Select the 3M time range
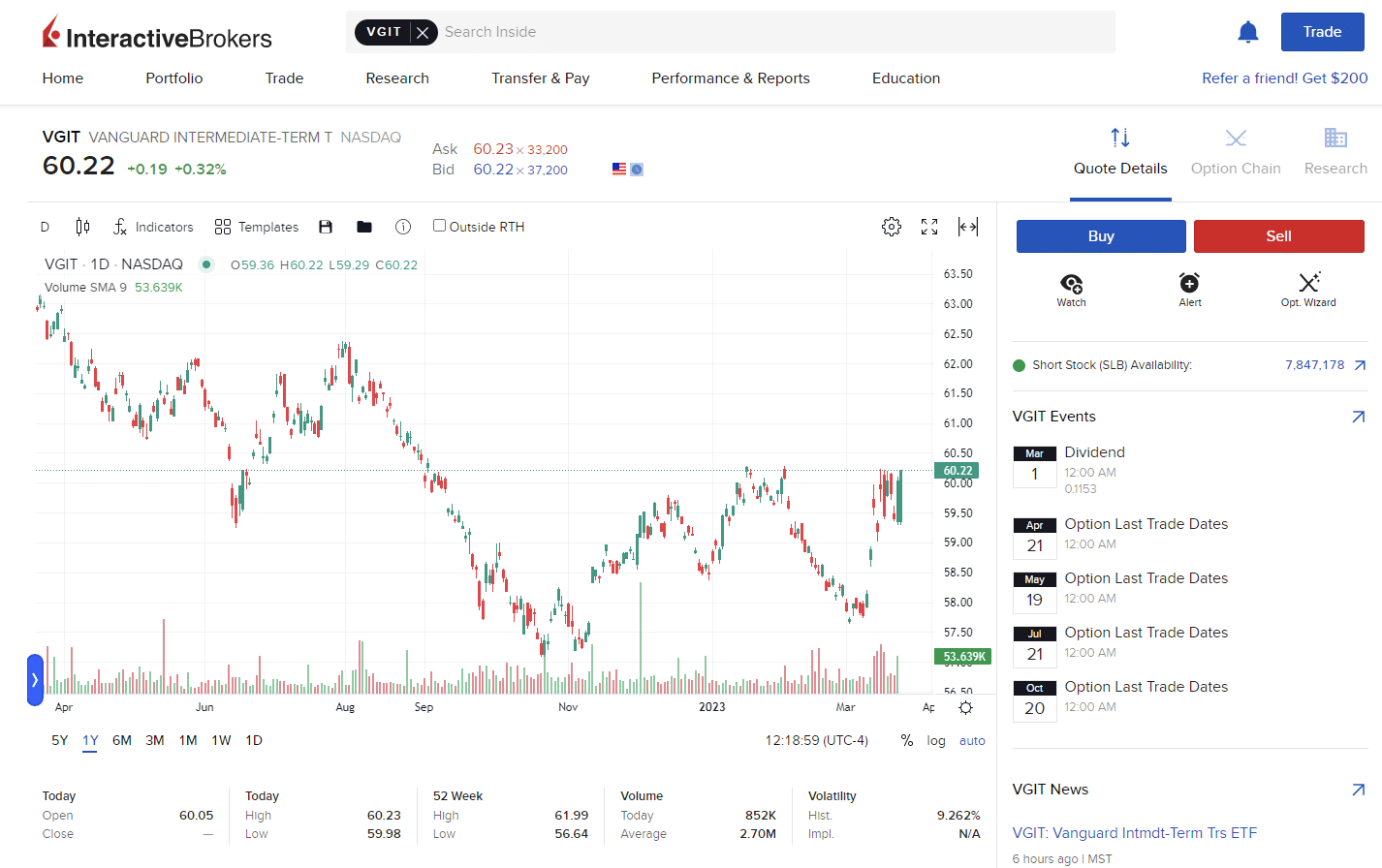Viewport: 1382px width, 868px height. point(155,740)
